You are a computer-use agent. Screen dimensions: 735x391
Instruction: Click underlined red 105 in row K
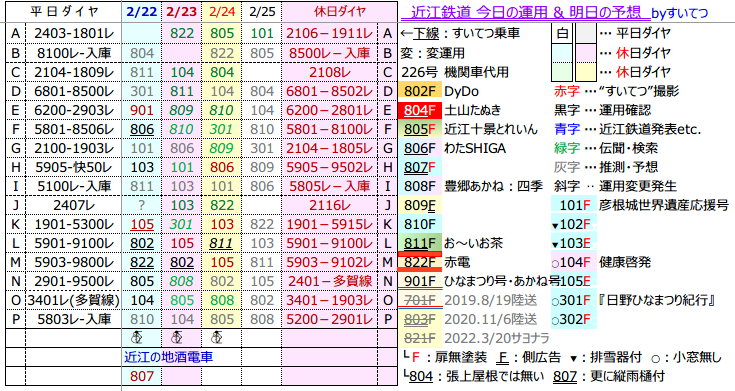click(x=142, y=224)
